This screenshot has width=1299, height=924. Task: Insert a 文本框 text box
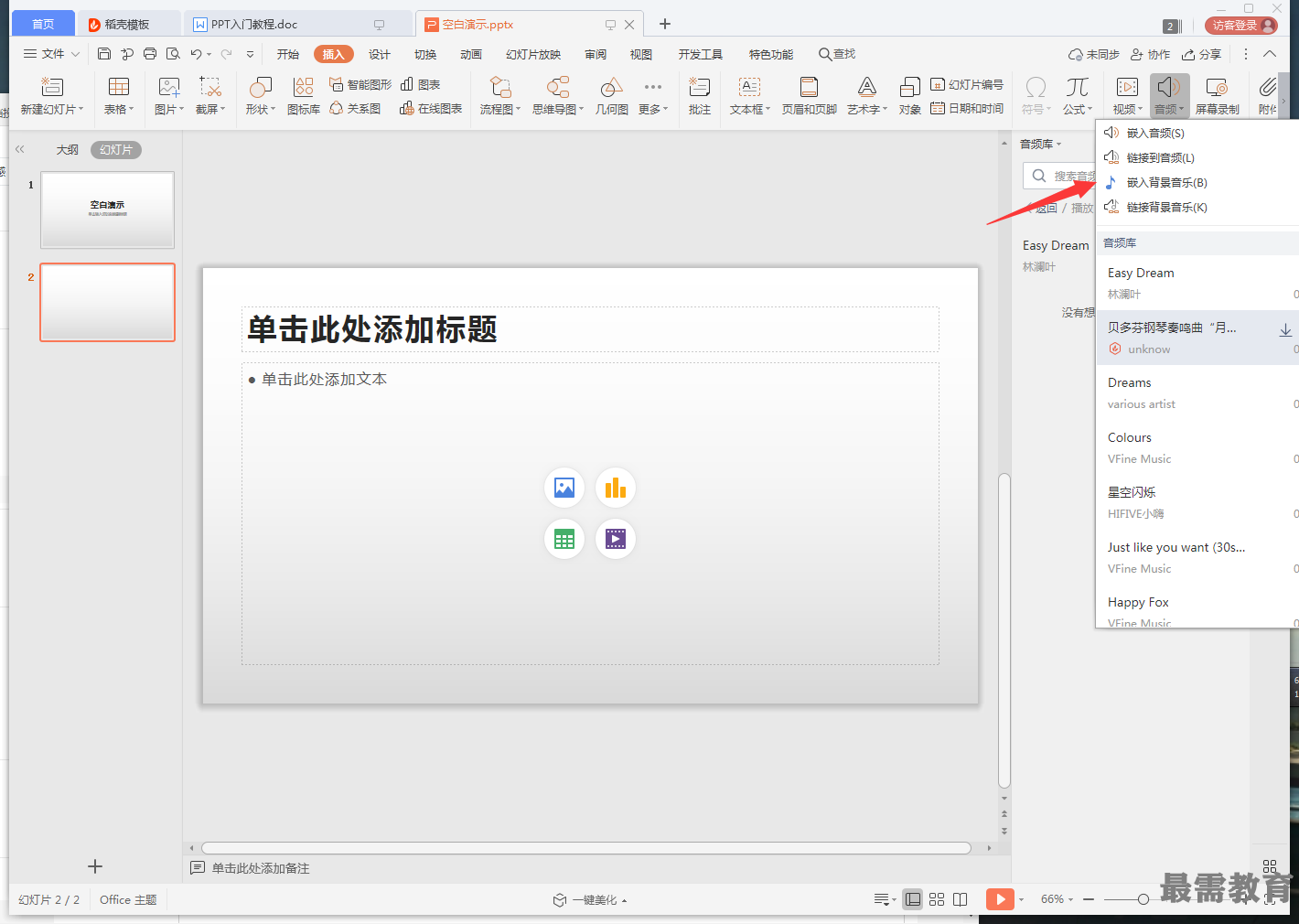749,87
